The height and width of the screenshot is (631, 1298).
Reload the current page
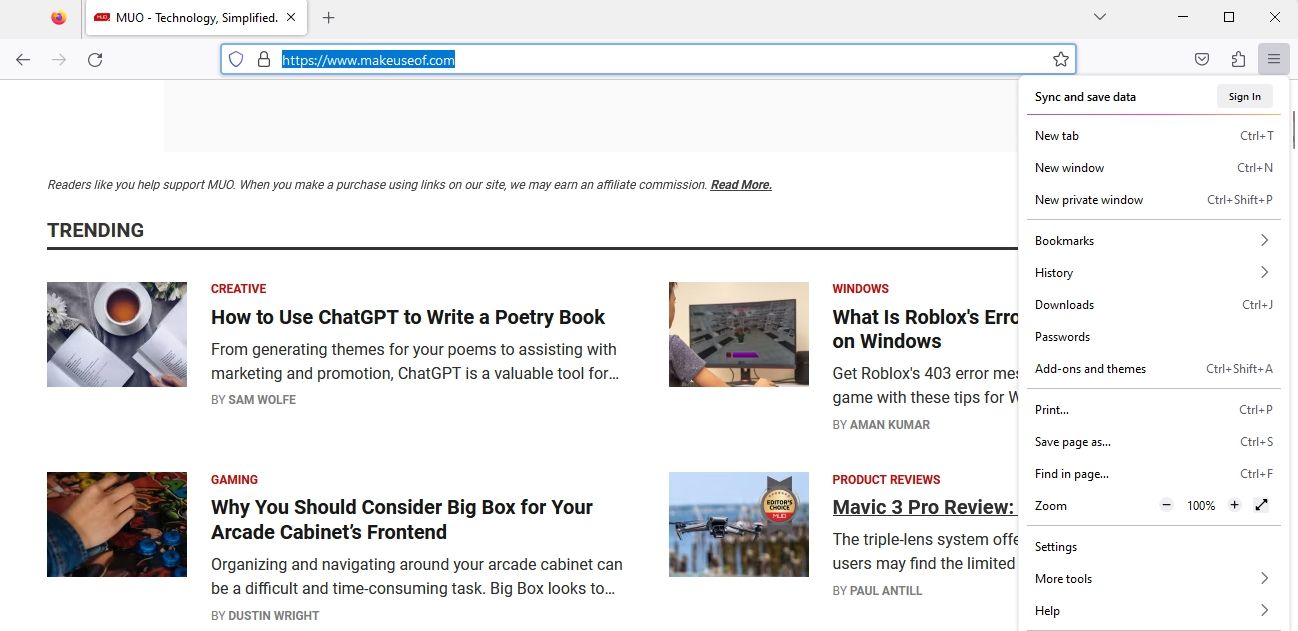(x=95, y=59)
